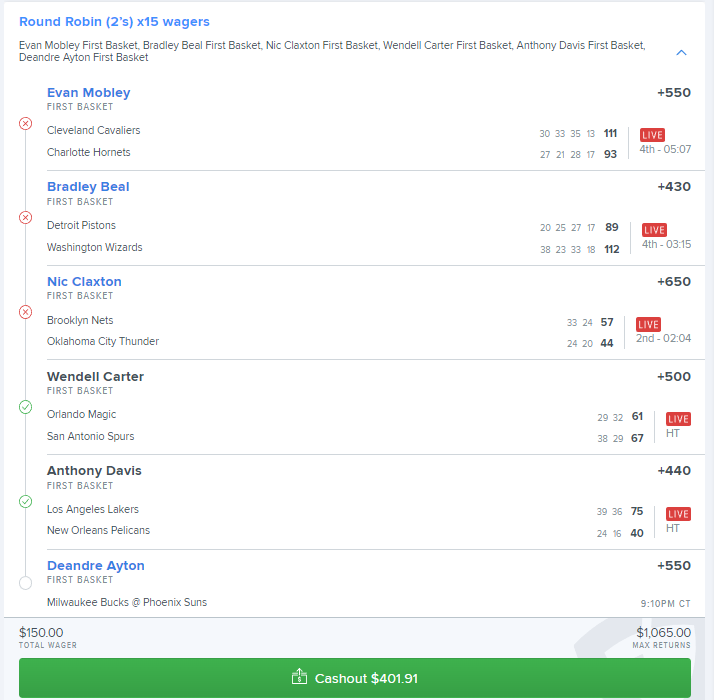Click the Lakers total score 75
The width and height of the screenshot is (714, 700).
[x=637, y=511]
